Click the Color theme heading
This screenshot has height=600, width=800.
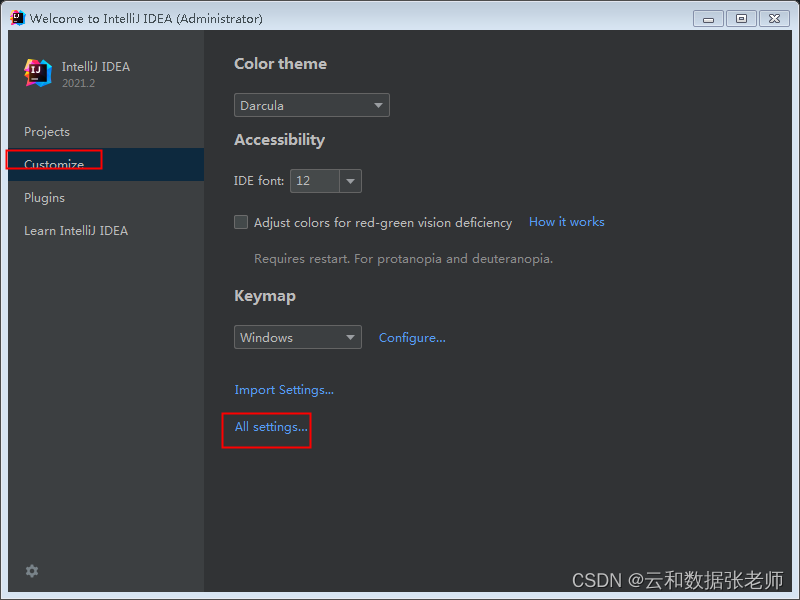[280, 64]
